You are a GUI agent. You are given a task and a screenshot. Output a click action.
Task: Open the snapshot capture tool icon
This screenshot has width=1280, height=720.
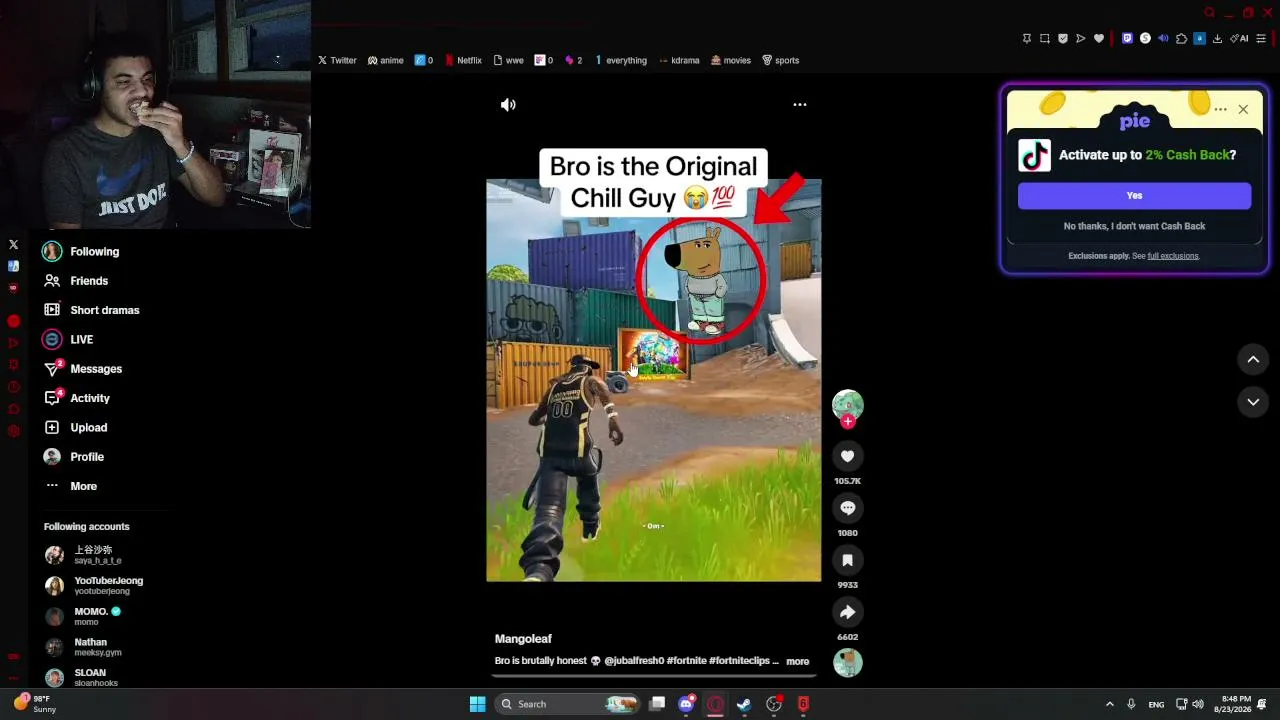coord(1045,39)
